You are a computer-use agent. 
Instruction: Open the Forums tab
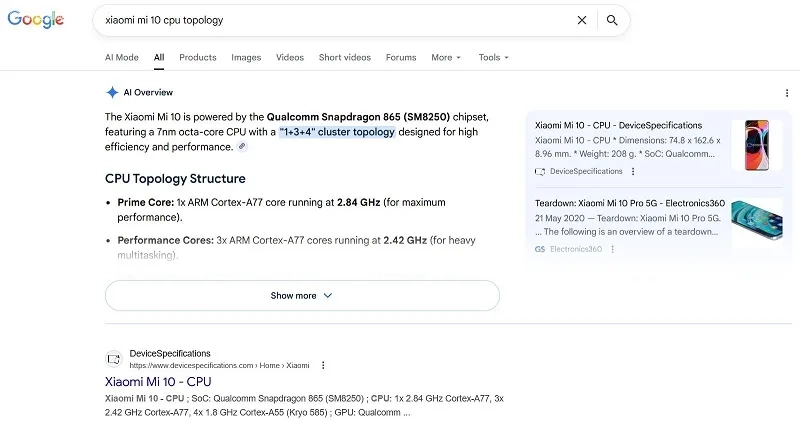click(401, 58)
